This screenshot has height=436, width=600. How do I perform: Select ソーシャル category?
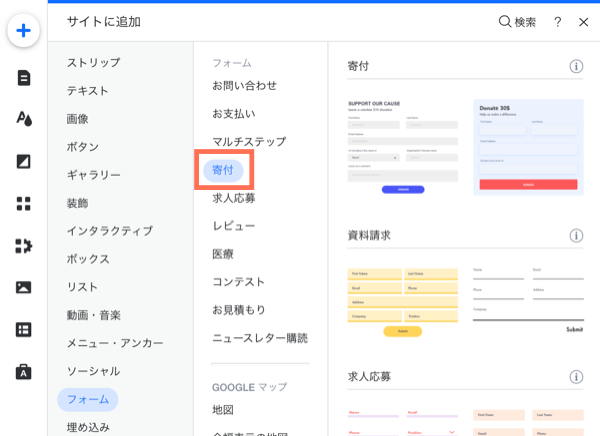[x=94, y=371]
